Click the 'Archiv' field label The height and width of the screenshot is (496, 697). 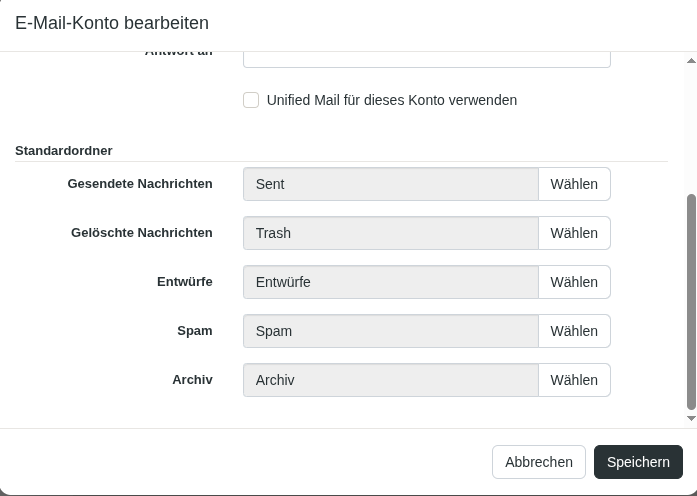192,380
